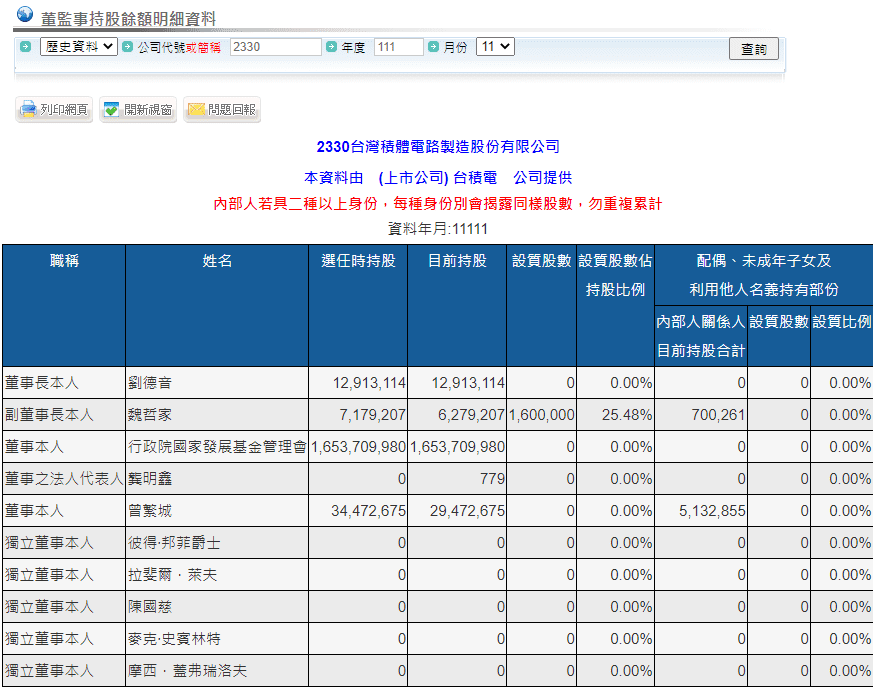Click the 年度 input field showing 111
The width and height of the screenshot is (873, 687).
pos(398,47)
